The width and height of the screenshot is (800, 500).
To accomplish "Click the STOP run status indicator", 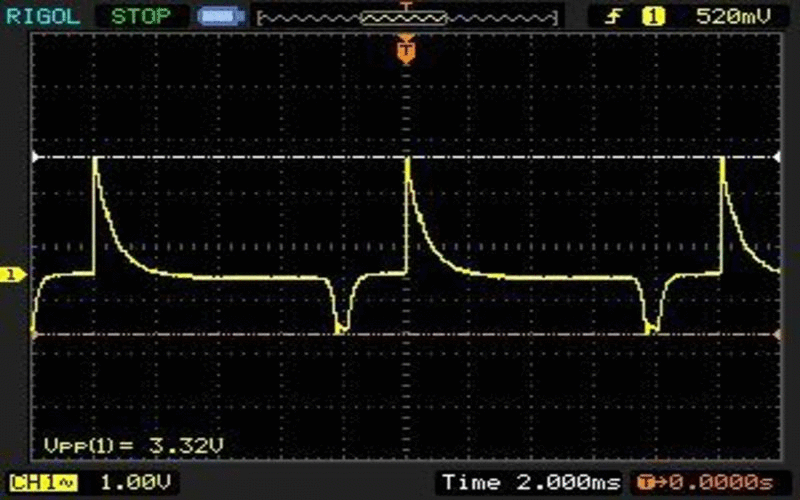I will point(141,16).
